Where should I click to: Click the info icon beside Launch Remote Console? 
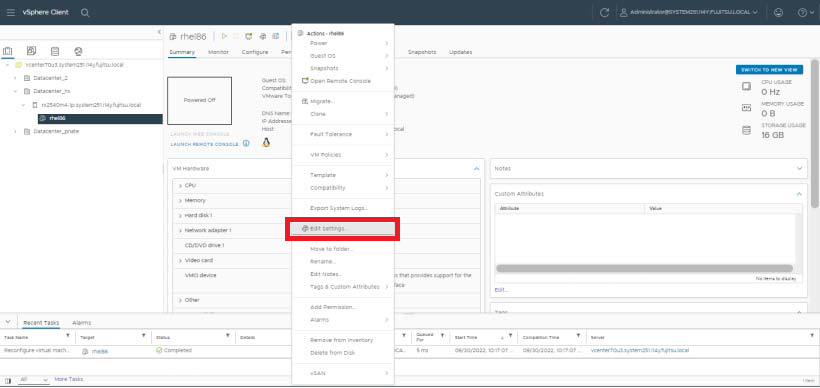(246, 143)
